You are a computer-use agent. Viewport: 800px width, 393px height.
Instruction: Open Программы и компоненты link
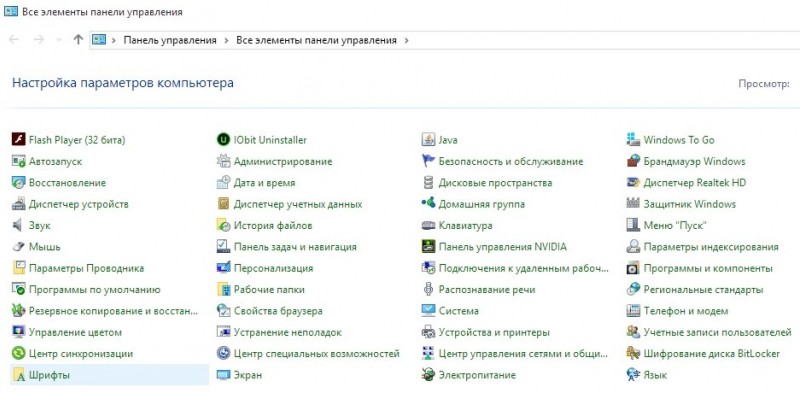click(708, 268)
